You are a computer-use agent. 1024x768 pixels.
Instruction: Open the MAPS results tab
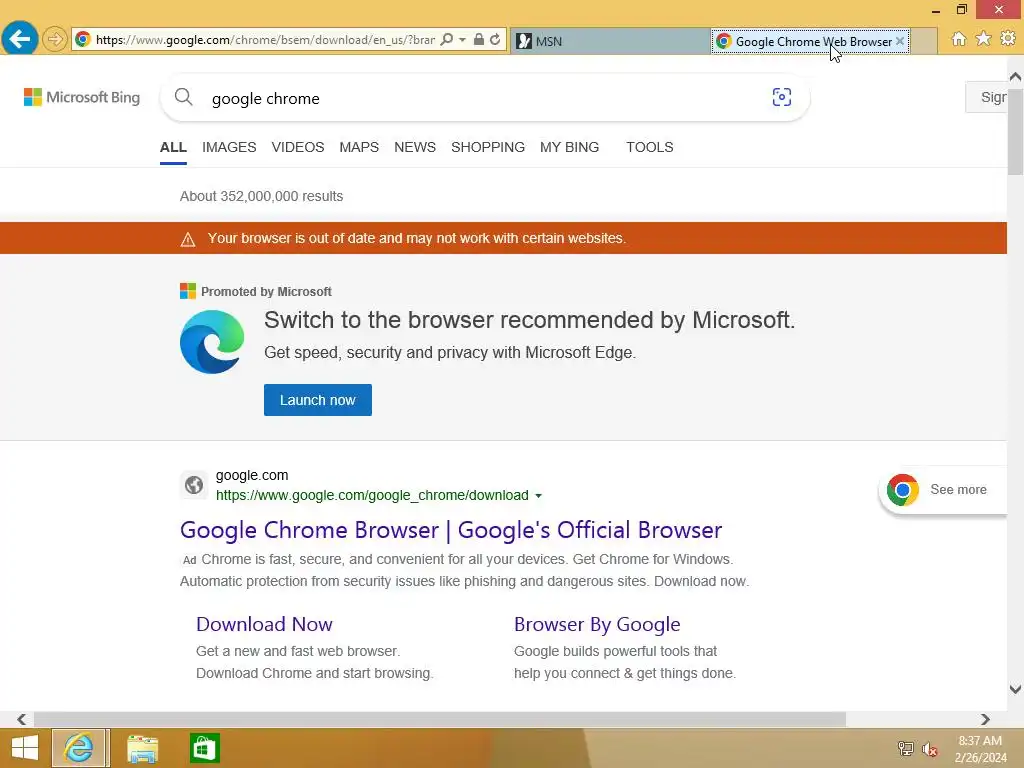pyautogui.click(x=359, y=148)
